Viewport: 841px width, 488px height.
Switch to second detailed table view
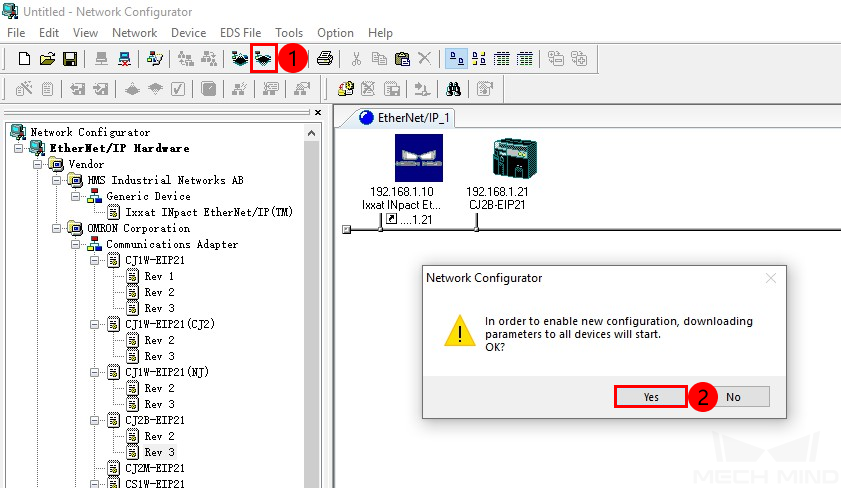pyautogui.click(x=525, y=58)
